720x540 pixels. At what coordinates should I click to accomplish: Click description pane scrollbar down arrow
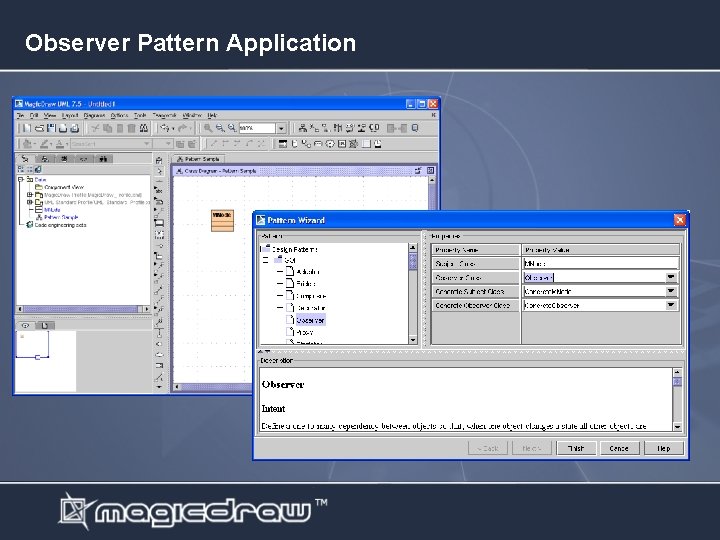[677, 427]
